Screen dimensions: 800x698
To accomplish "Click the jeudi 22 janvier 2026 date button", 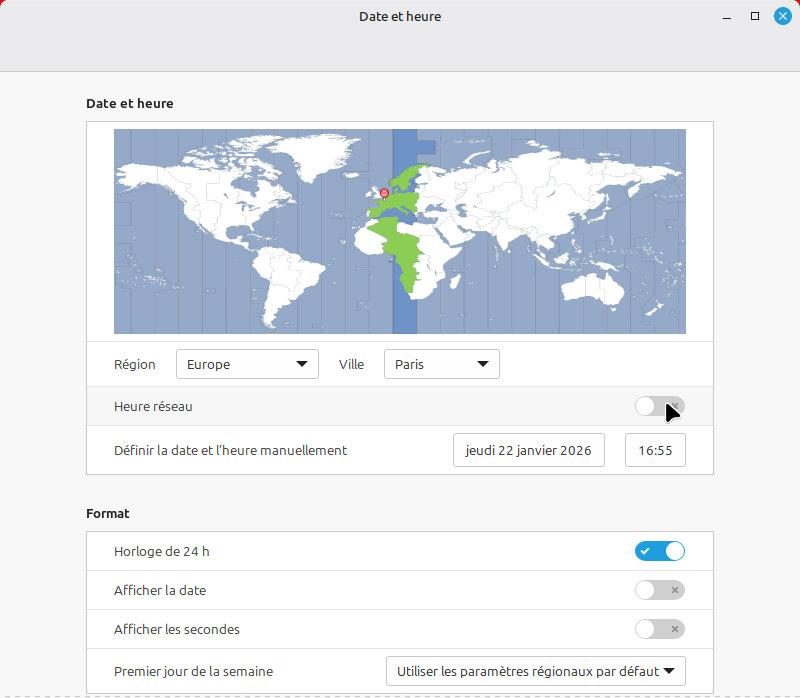I will [x=528, y=450].
